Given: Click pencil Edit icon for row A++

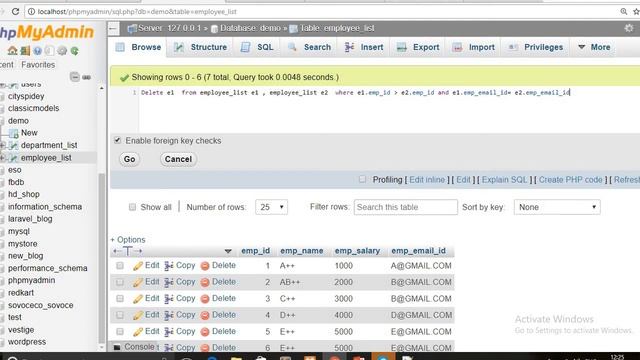Looking at the screenshot, I should (138, 266).
